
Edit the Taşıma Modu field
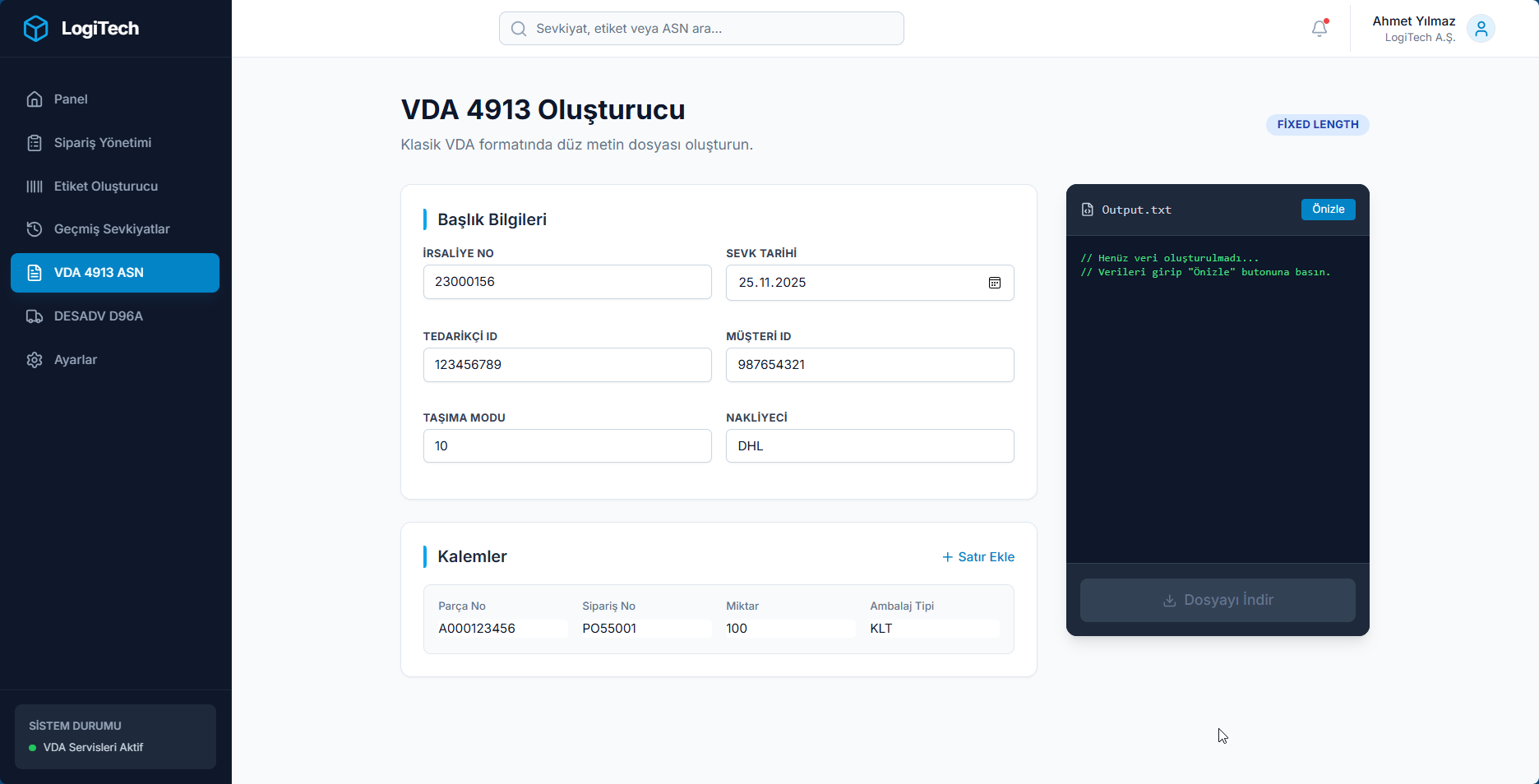tap(567, 446)
